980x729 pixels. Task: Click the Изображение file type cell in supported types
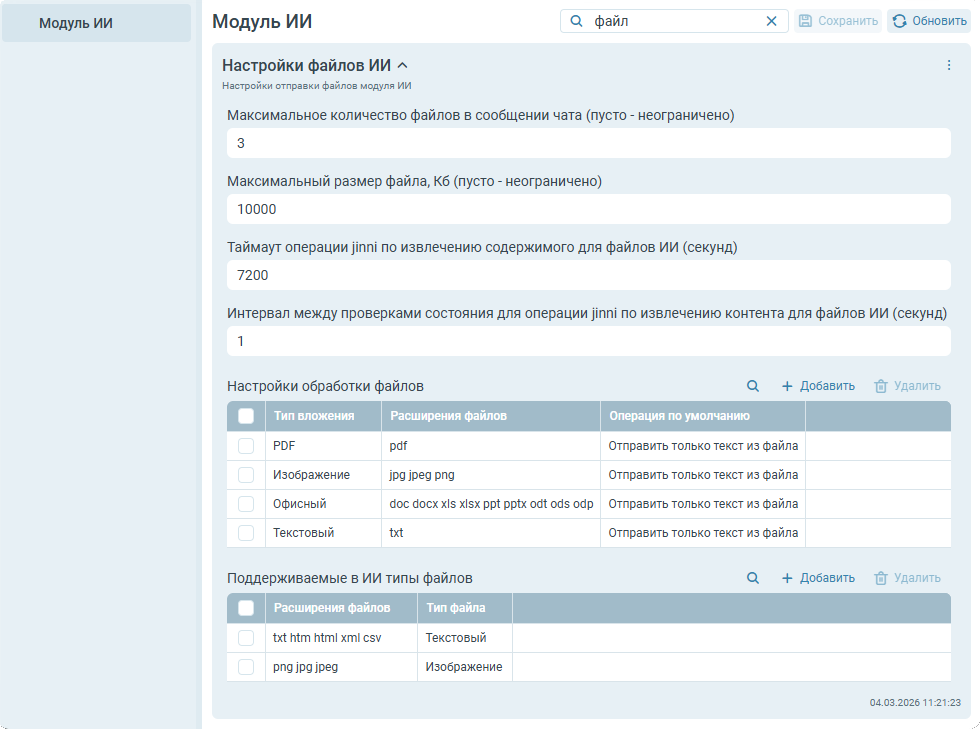coord(465,667)
